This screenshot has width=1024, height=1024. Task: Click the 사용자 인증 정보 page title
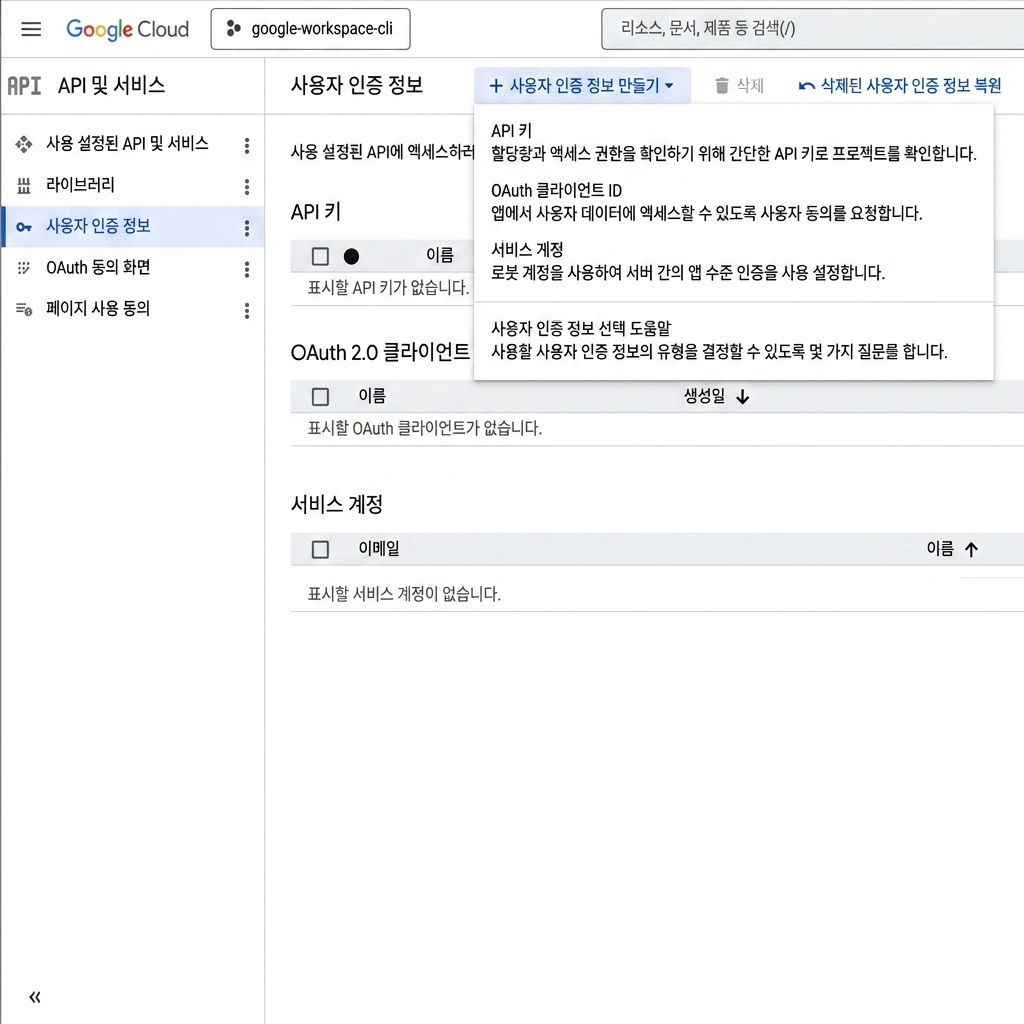357,85
